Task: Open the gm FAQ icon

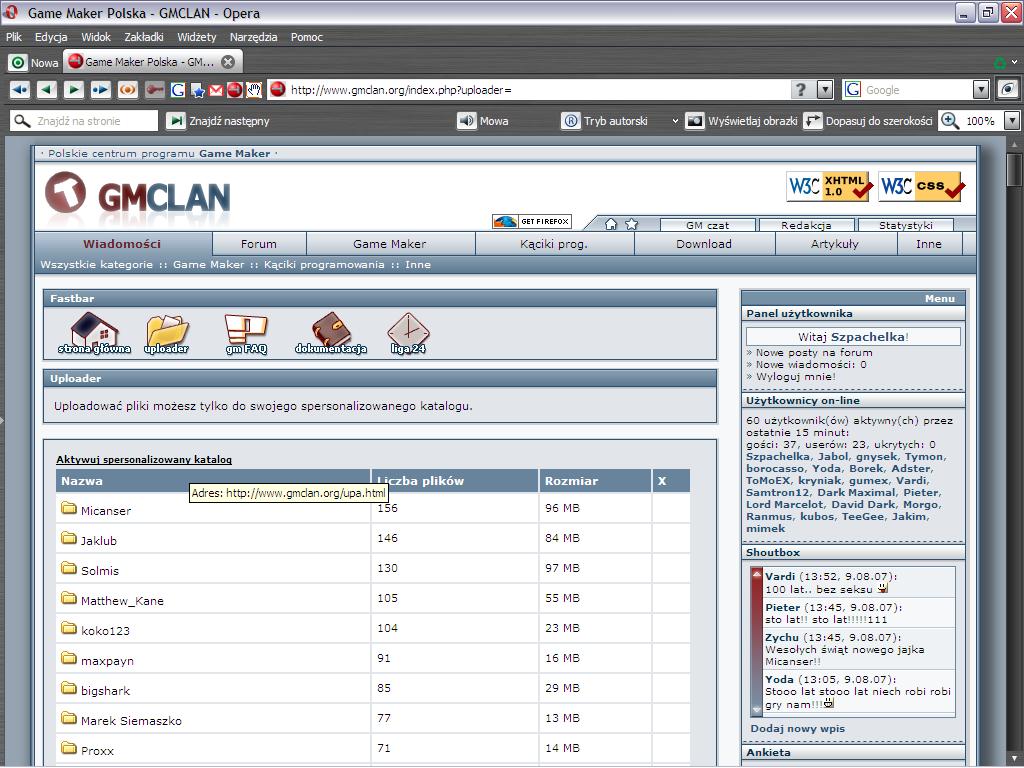Action: pyautogui.click(x=246, y=331)
